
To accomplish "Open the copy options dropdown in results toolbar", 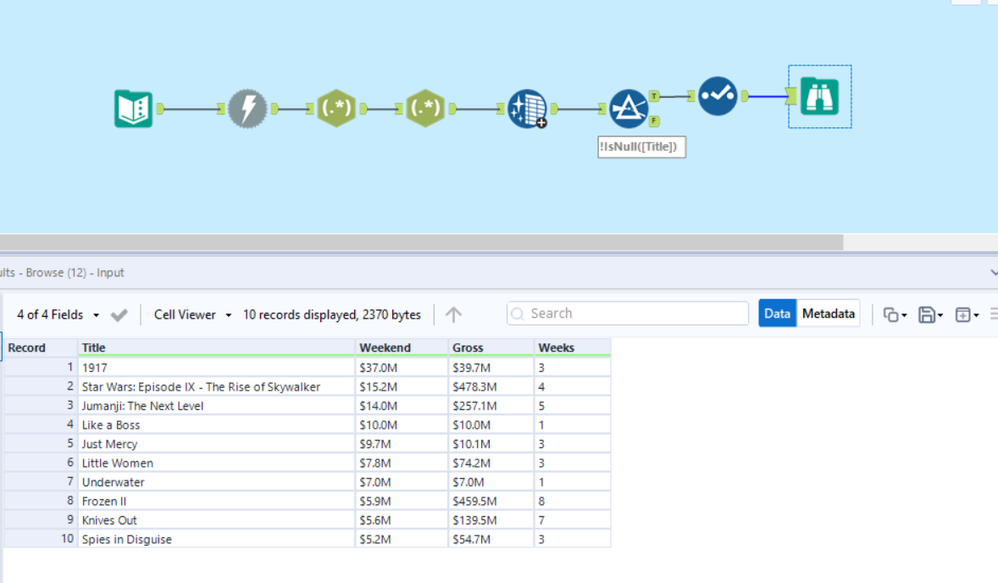I will tap(894, 313).
